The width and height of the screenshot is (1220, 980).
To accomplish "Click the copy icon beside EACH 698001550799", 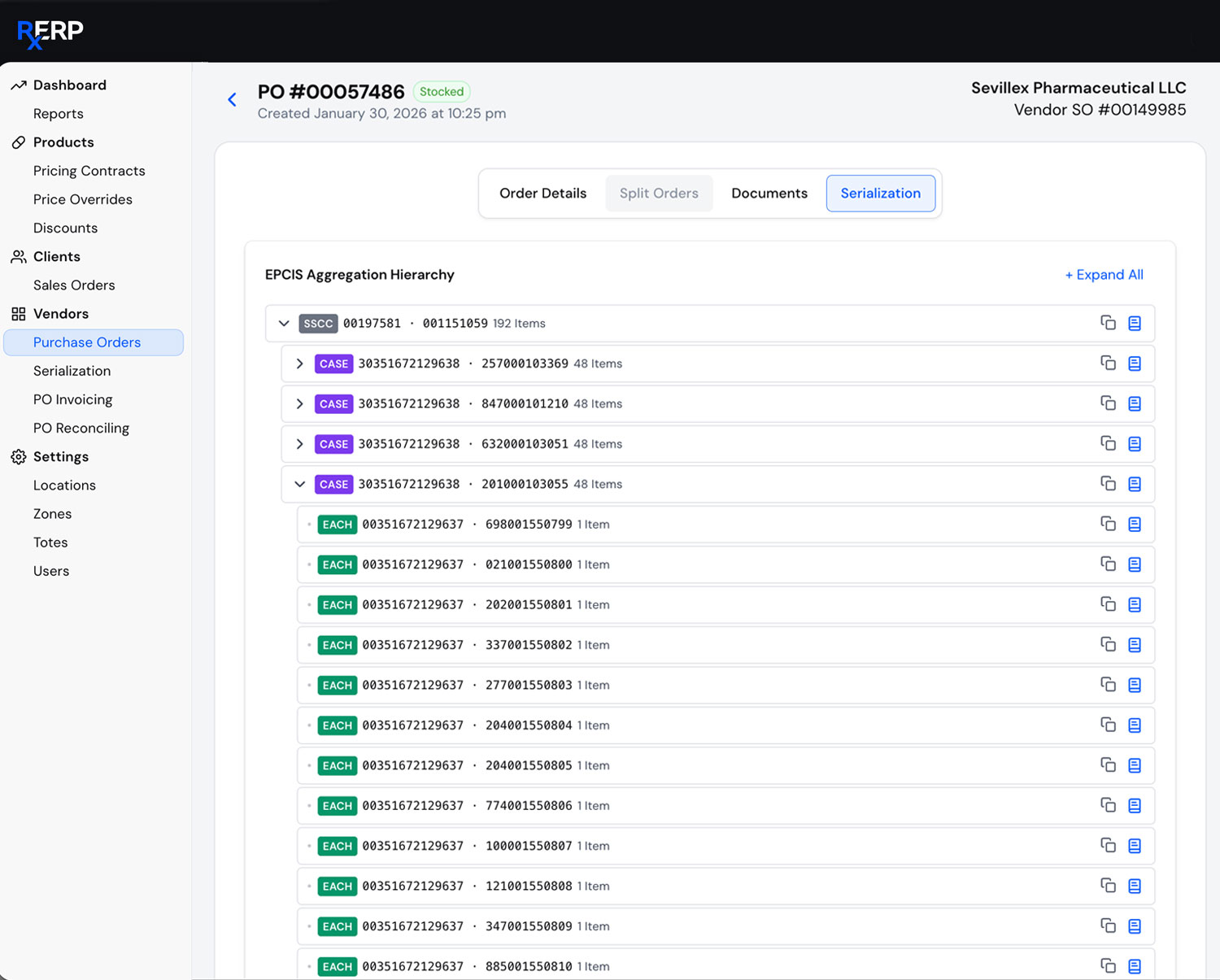I will click(1108, 524).
